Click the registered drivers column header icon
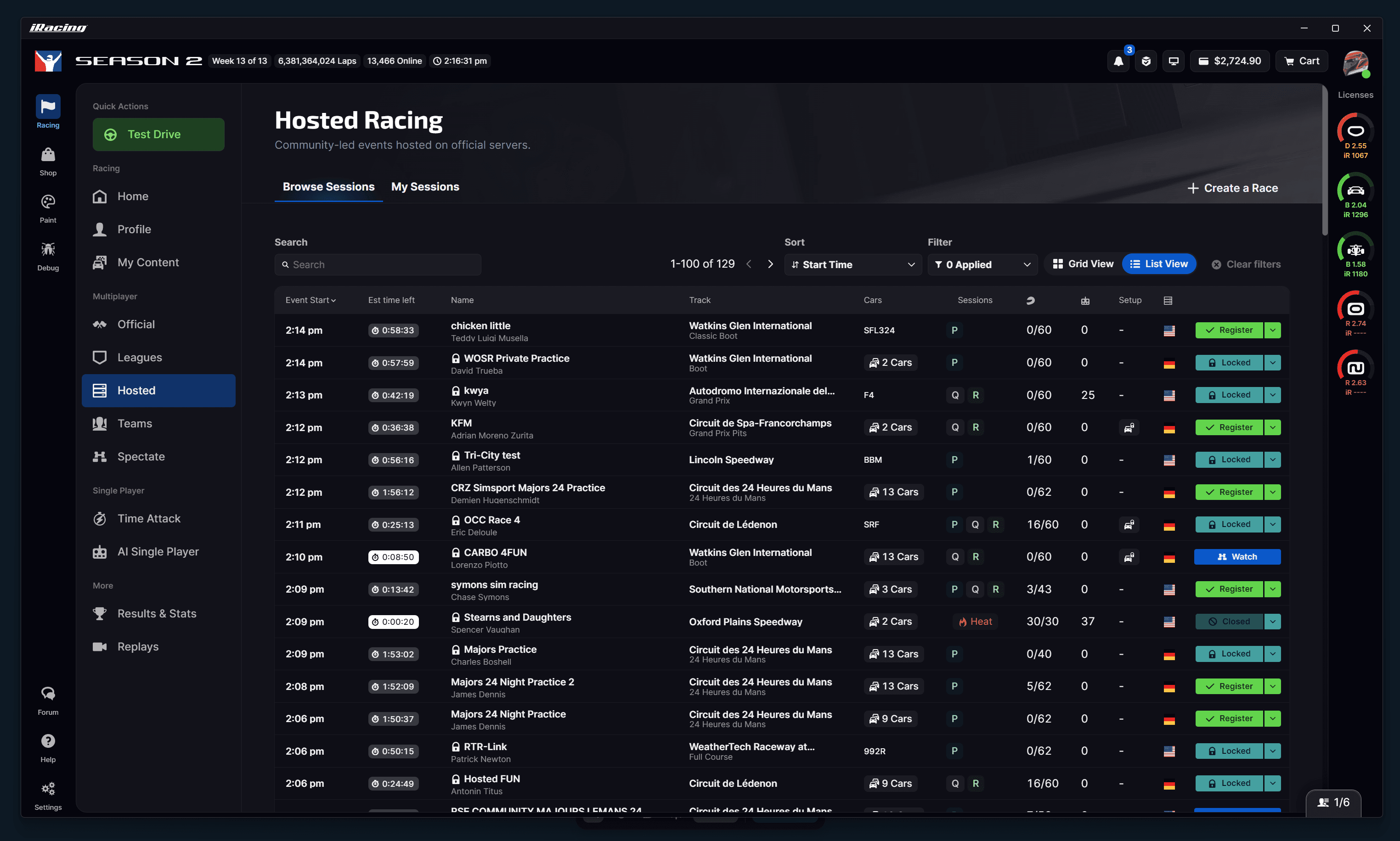 coord(1031,300)
